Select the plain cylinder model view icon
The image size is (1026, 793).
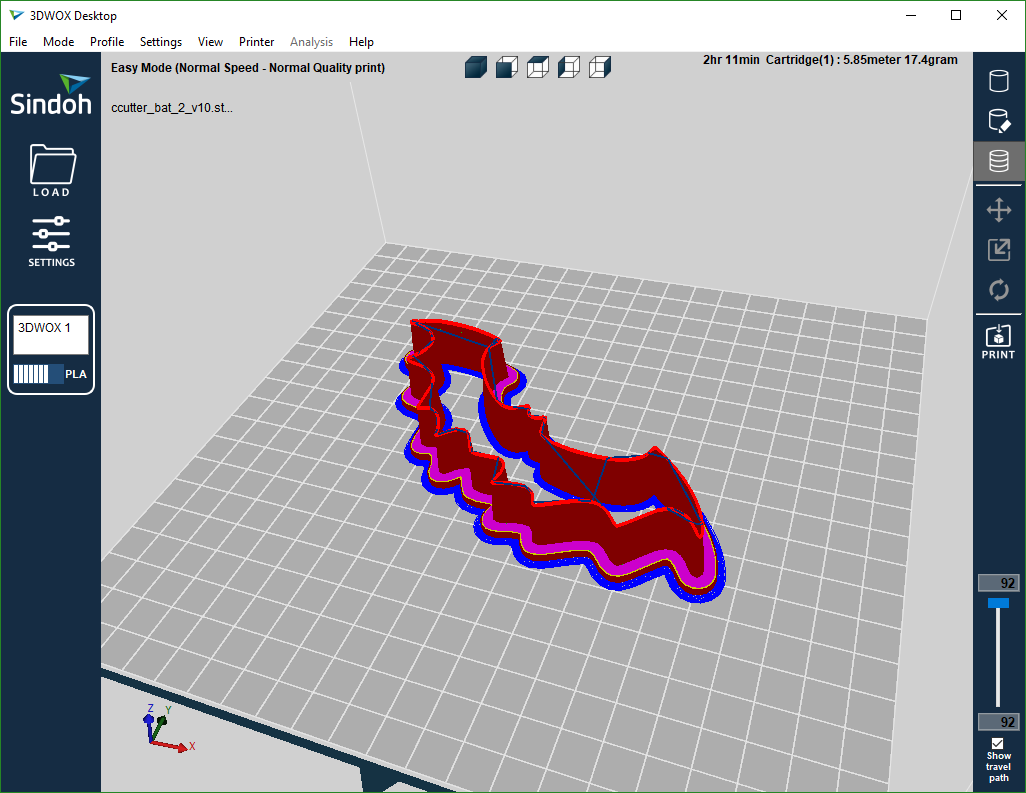(998, 81)
